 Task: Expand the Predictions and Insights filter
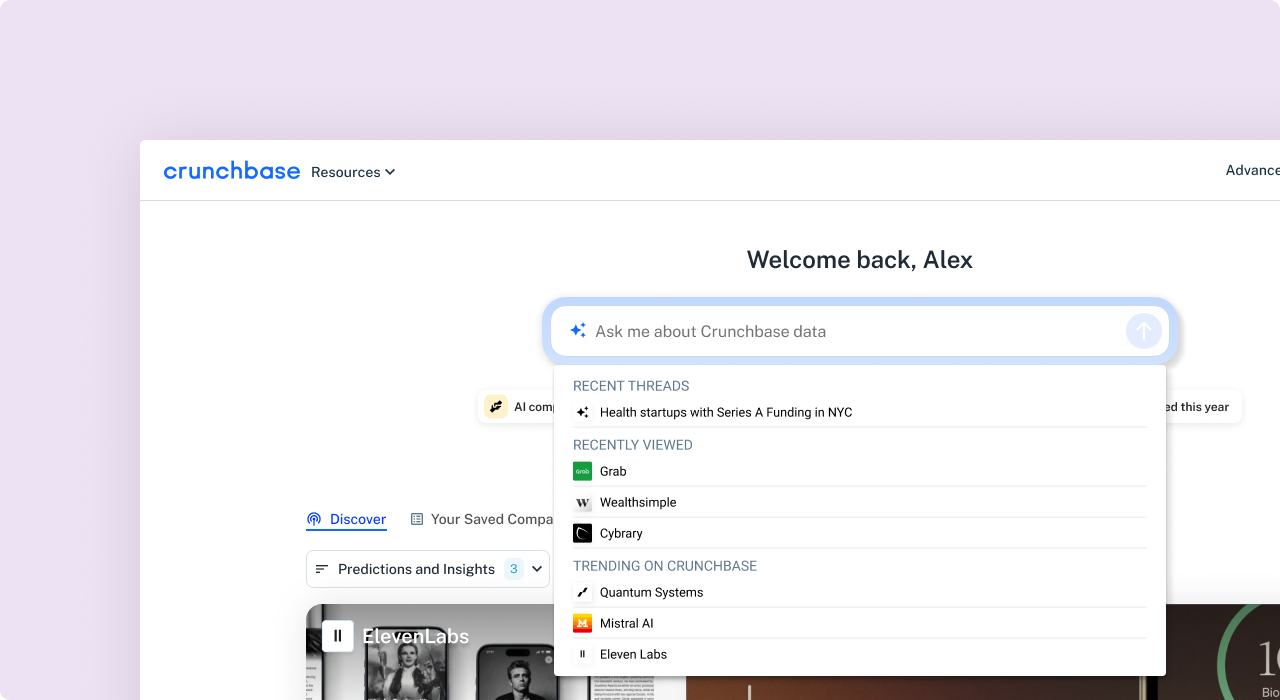(428, 569)
